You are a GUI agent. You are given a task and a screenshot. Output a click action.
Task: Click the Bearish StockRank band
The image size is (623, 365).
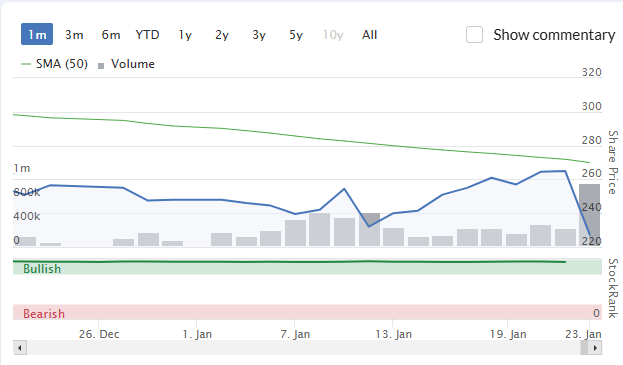coord(307,312)
